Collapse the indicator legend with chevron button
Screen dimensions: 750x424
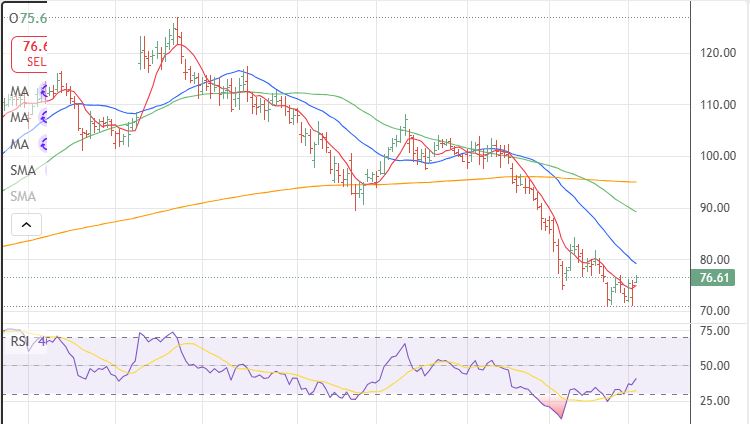tap(26, 225)
